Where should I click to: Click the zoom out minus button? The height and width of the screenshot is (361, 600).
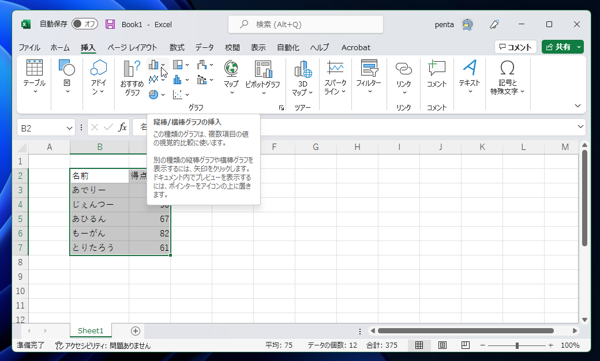tap(483, 345)
